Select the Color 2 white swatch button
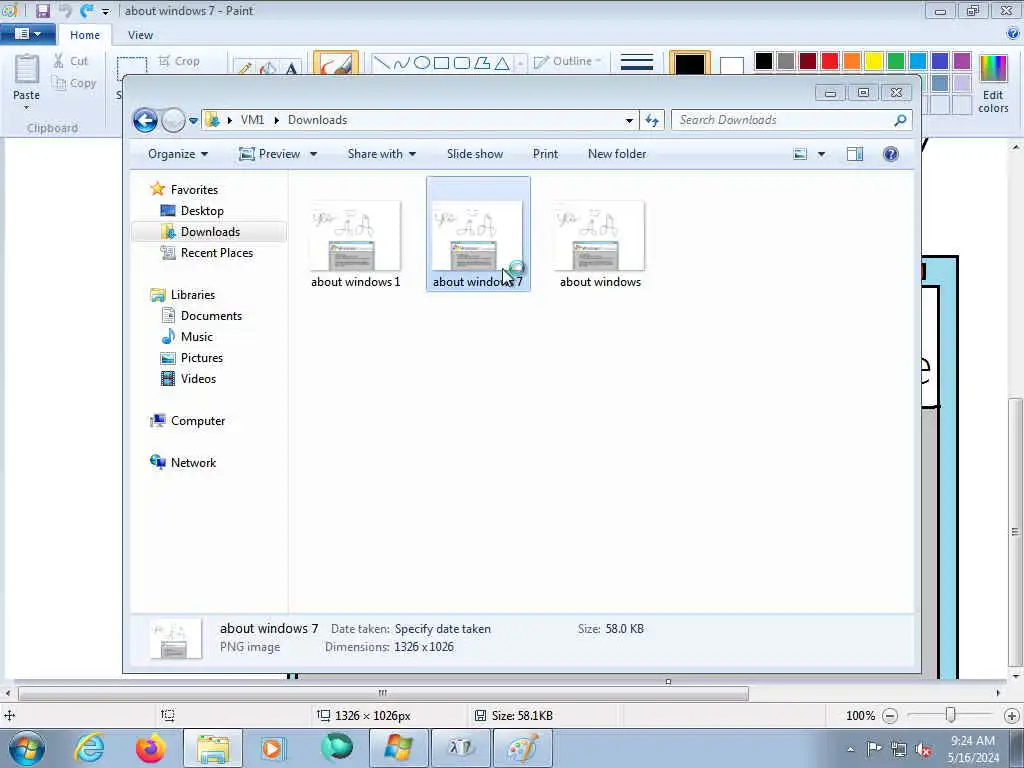 click(731, 64)
